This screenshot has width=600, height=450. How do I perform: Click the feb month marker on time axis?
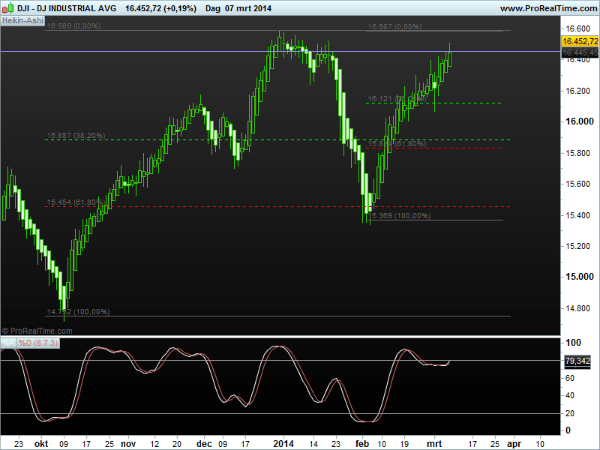coord(362,444)
